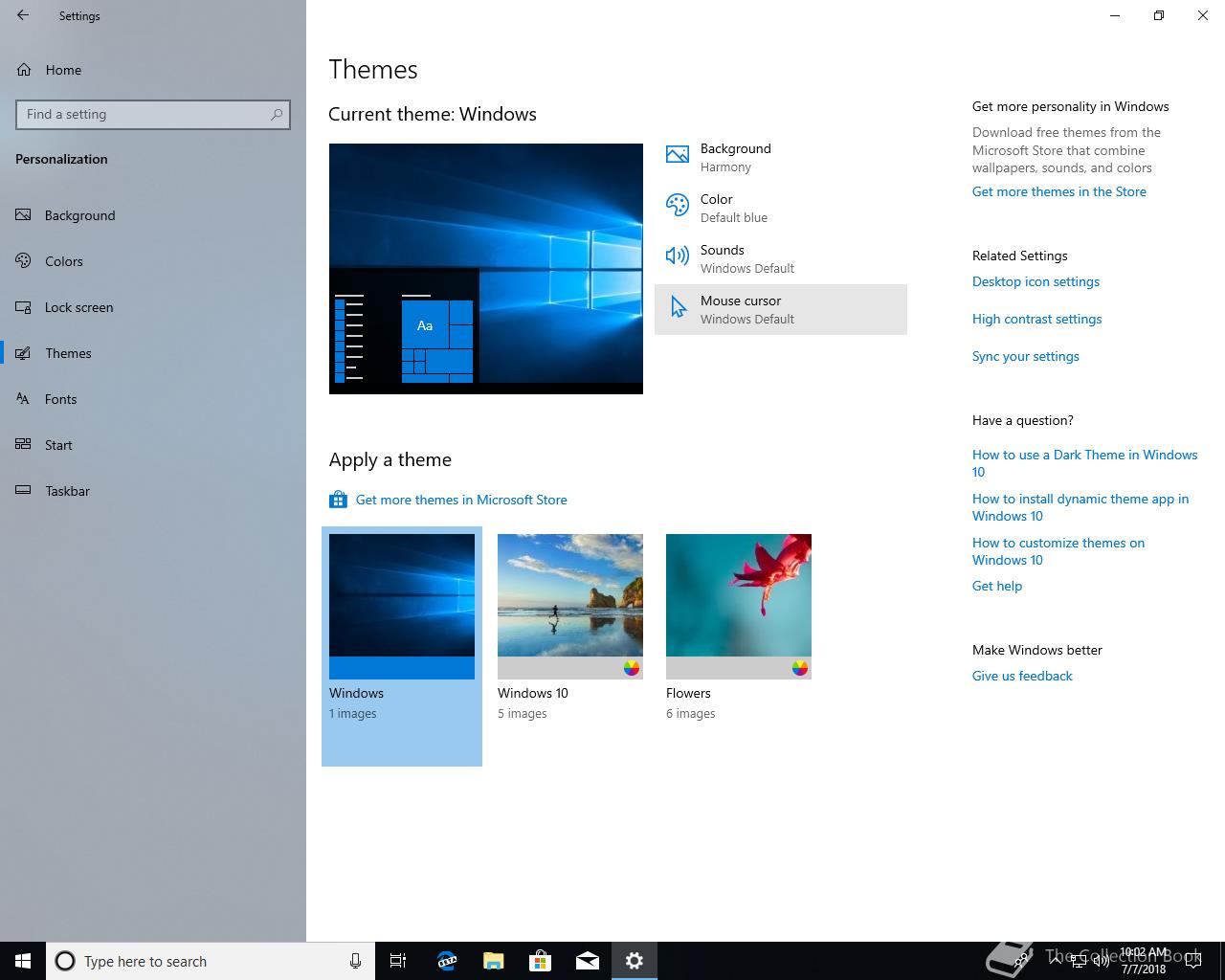Click the Get more themes in Microsoft Store link

tap(461, 500)
